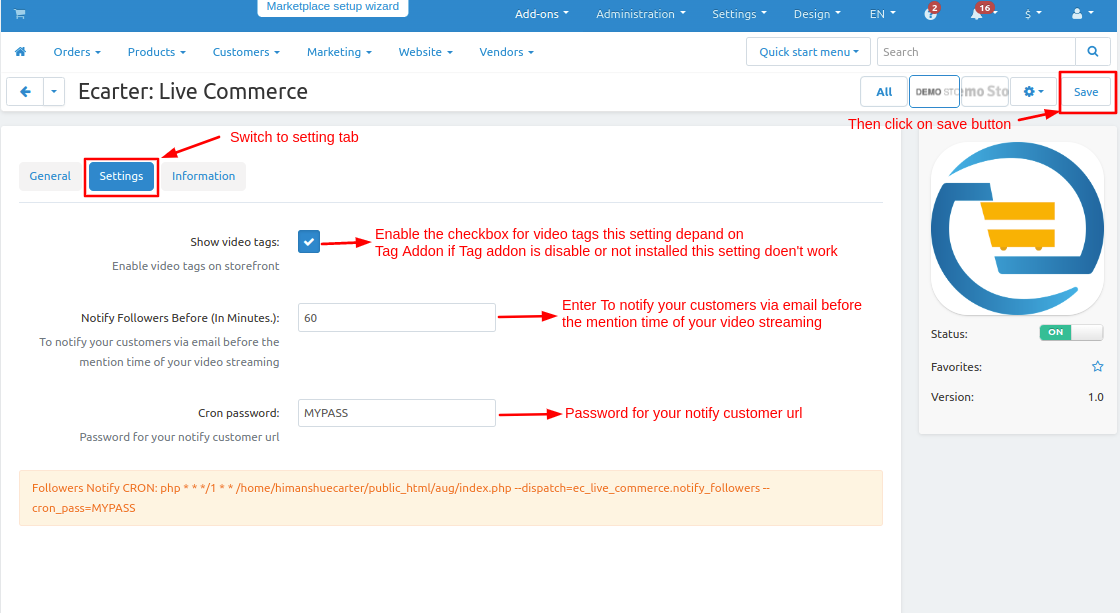Expand the Products menu
Viewport: 1120px width, 613px height.
156,52
